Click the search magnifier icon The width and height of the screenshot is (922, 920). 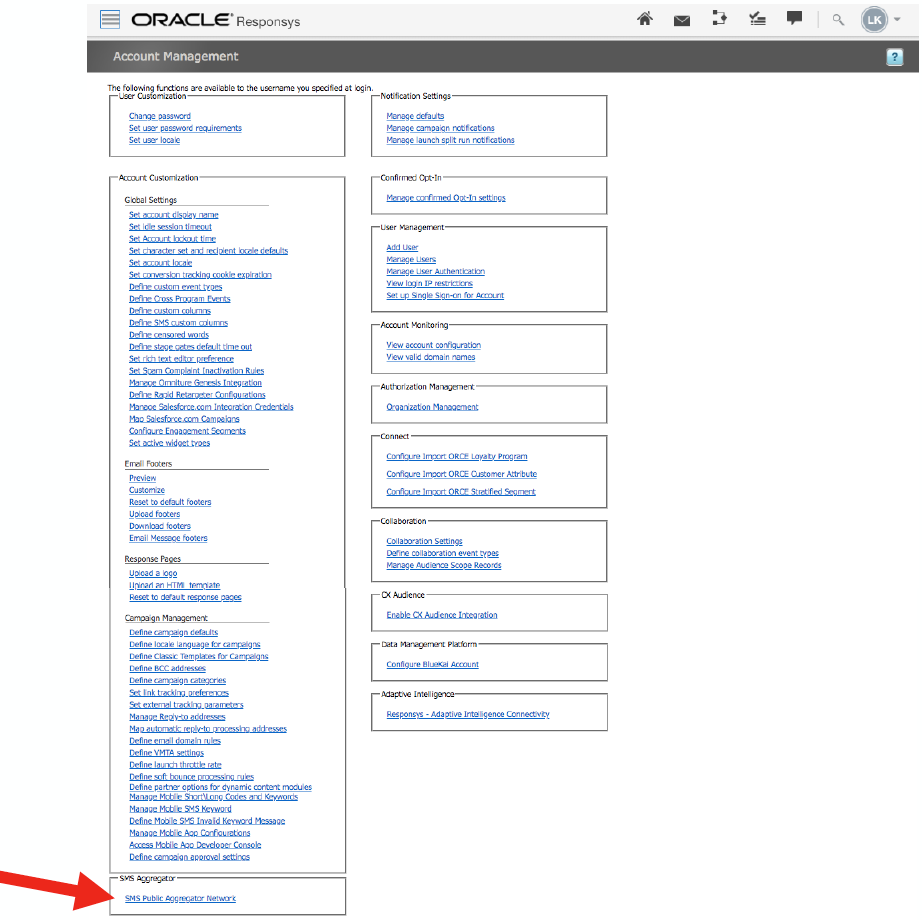(x=838, y=20)
